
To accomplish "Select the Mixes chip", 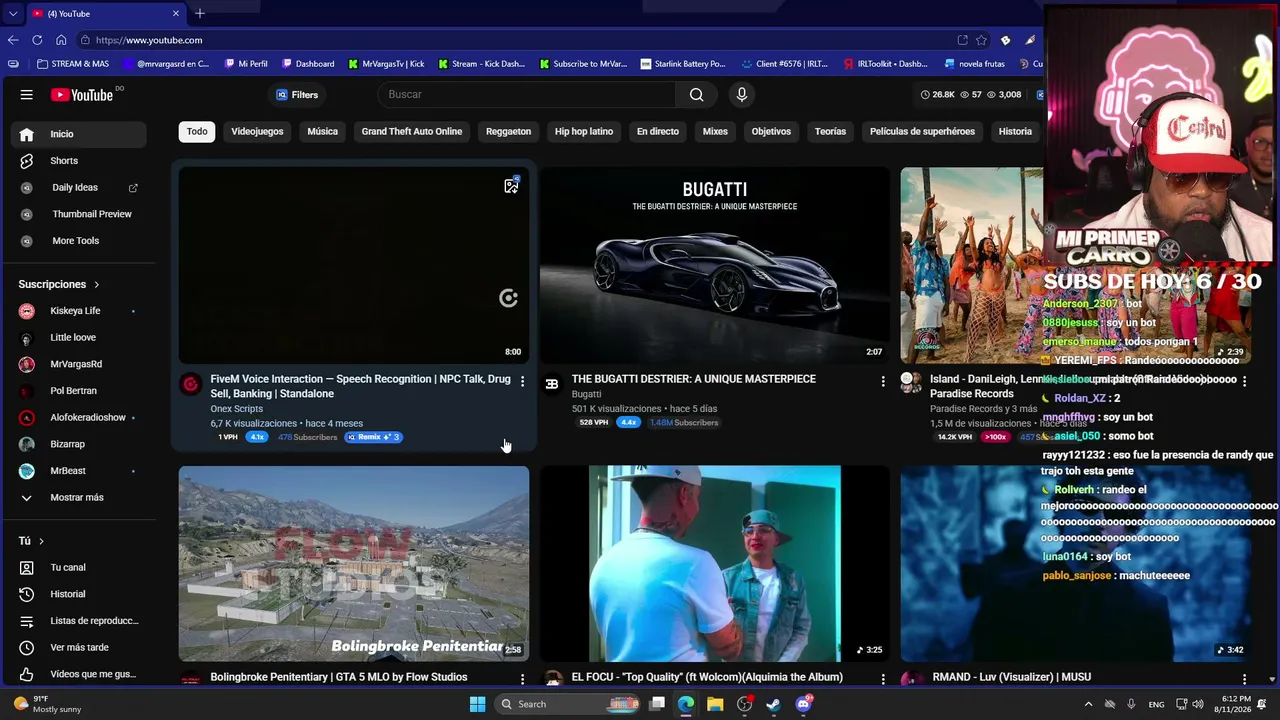I will click(x=715, y=132).
